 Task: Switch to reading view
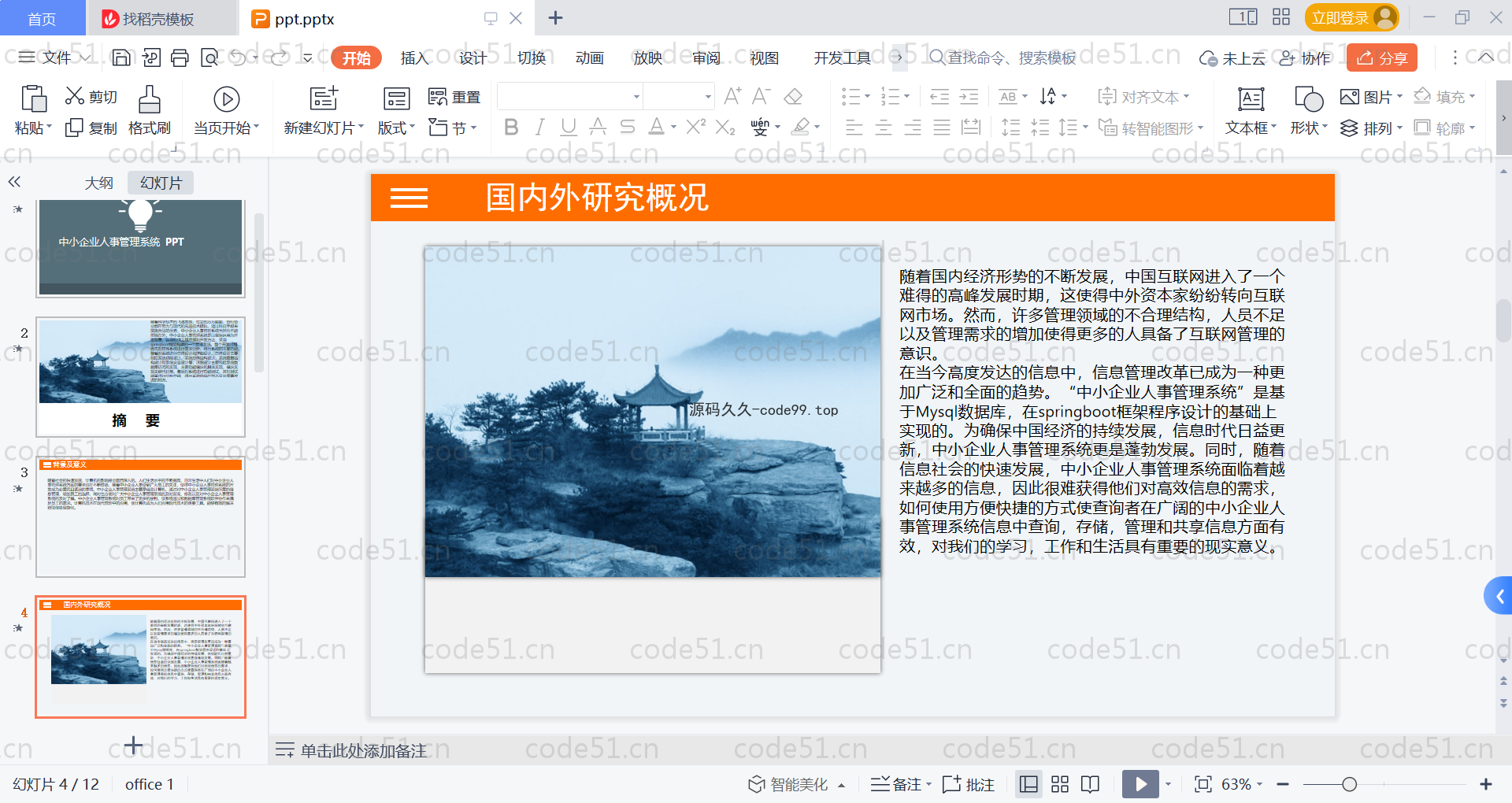pos(1090,784)
